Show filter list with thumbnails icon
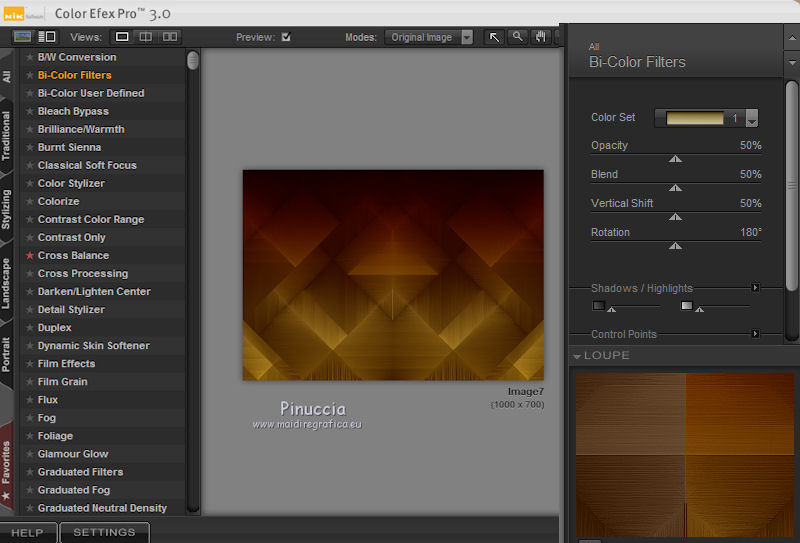 coord(23,37)
